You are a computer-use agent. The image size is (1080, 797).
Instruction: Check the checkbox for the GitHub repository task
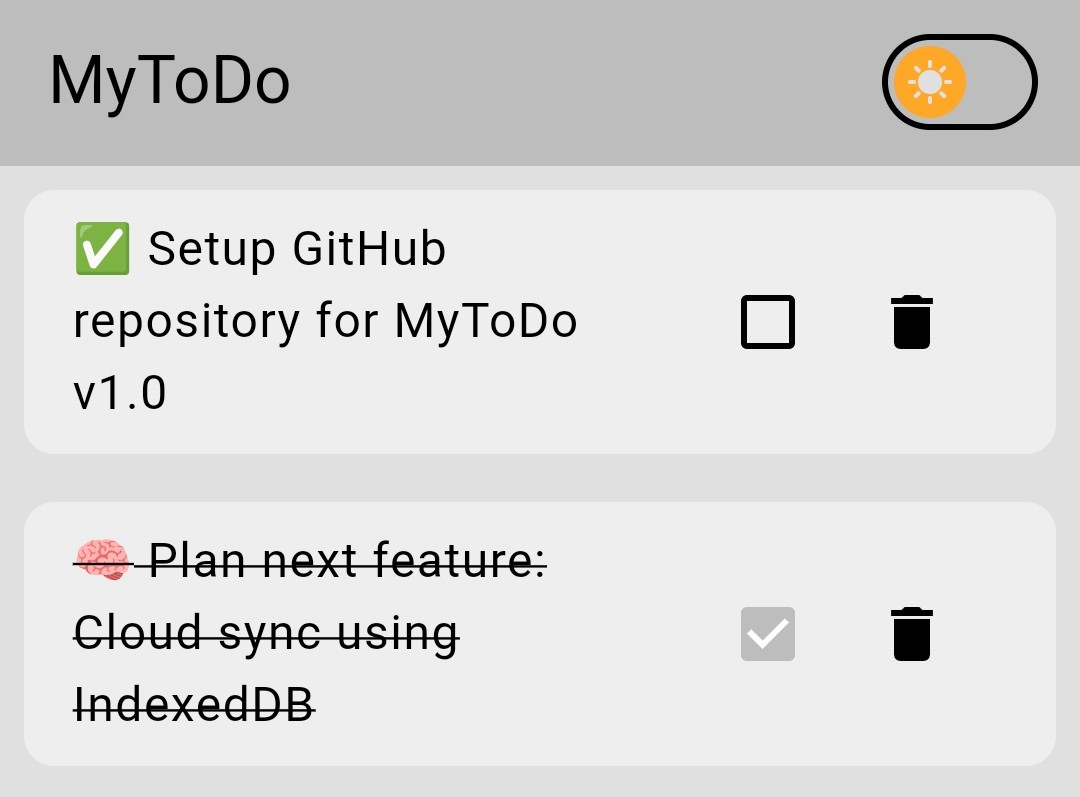point(767,321)
